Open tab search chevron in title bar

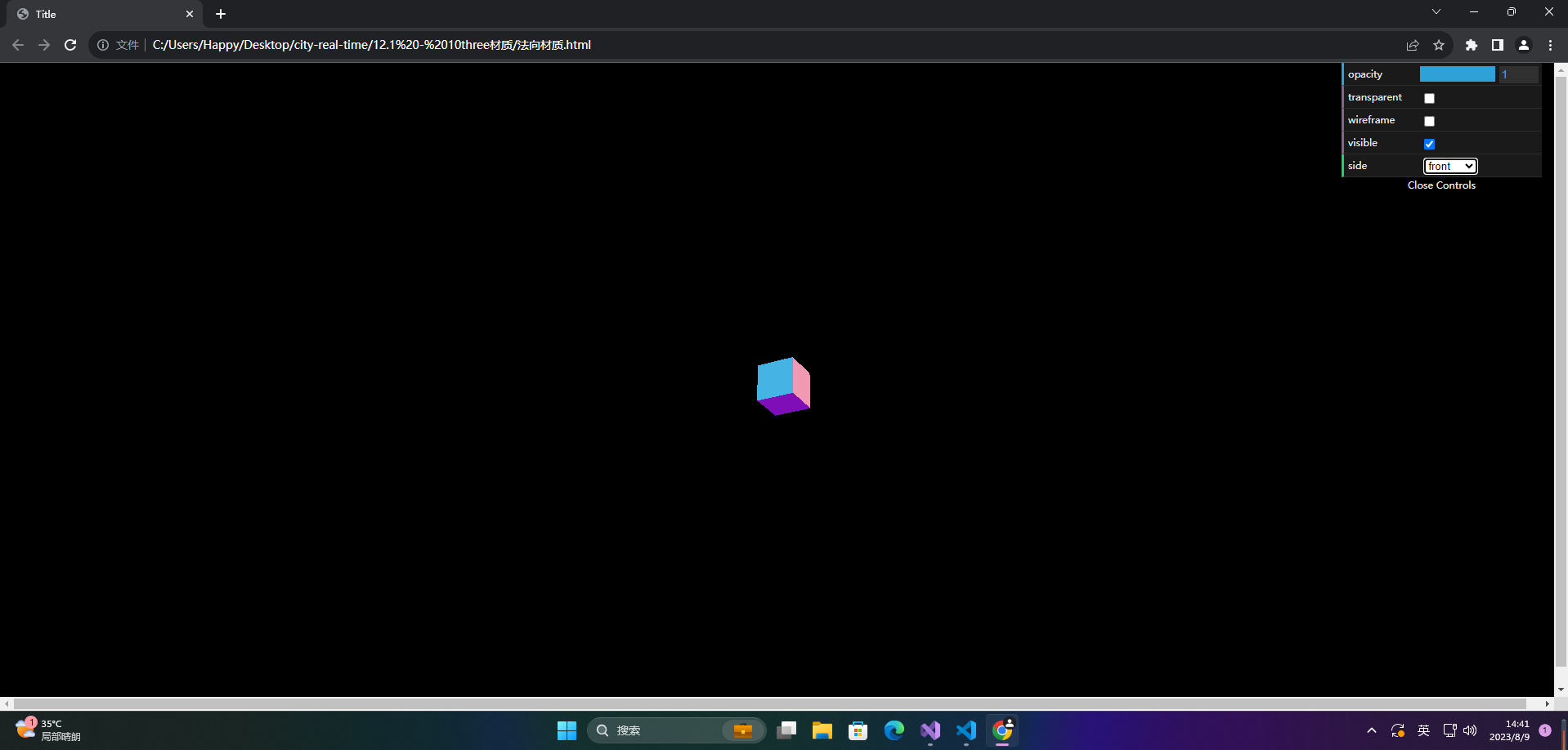pyautogui.click(x=1436, y=11)
